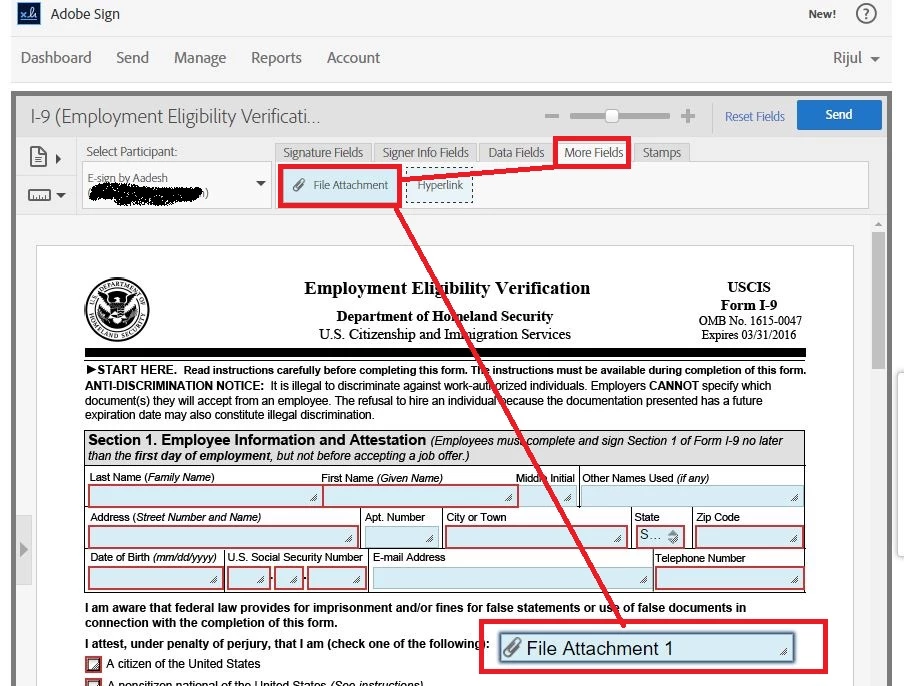Open Reports in navigation
The width and height of the screenshot is (904, 686).
[x=276, y=58]
